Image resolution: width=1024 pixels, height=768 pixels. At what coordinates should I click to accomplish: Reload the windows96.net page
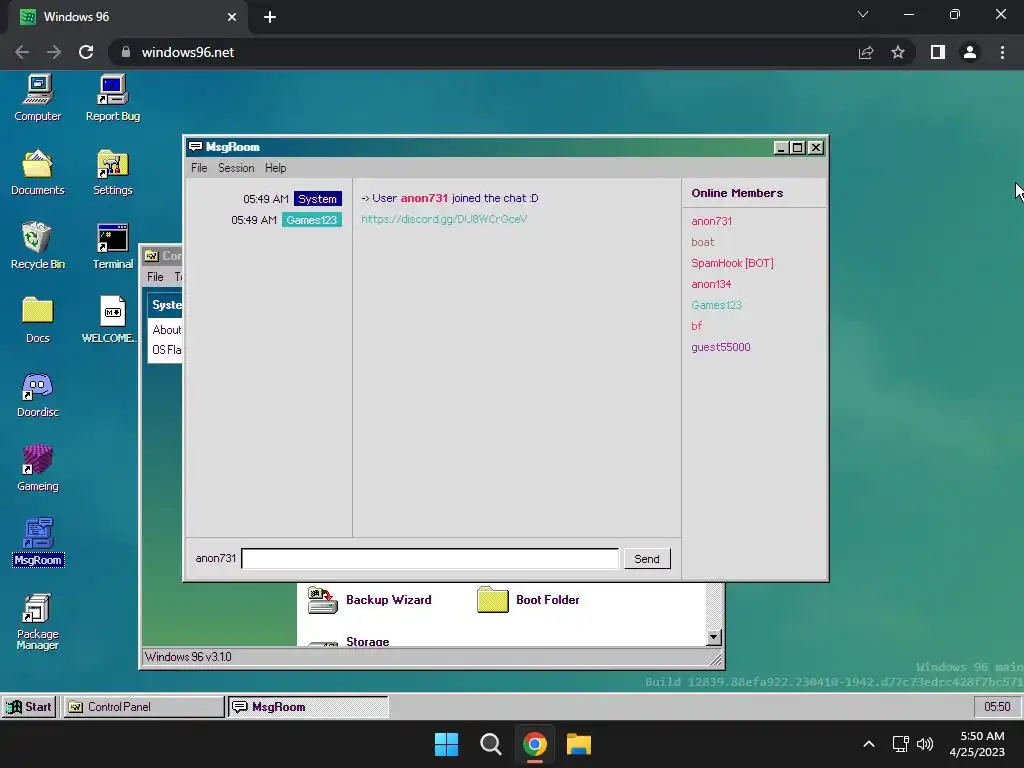[x=86, y=52]
